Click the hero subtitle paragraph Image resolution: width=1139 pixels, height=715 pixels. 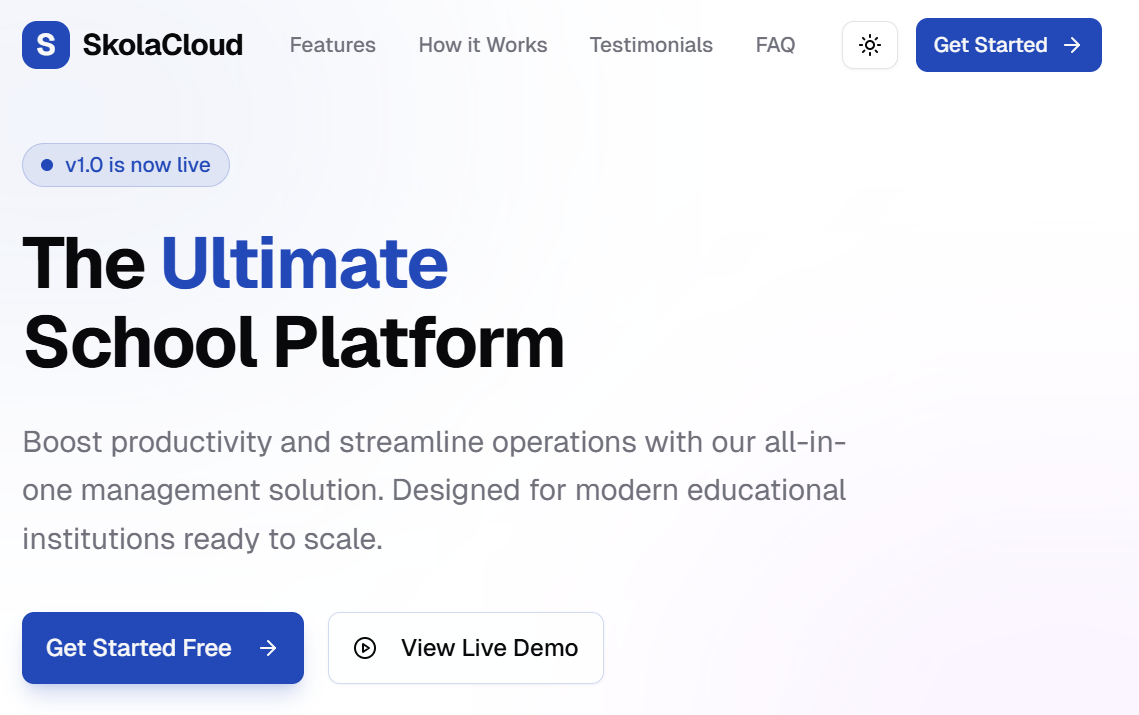point(434,490)
